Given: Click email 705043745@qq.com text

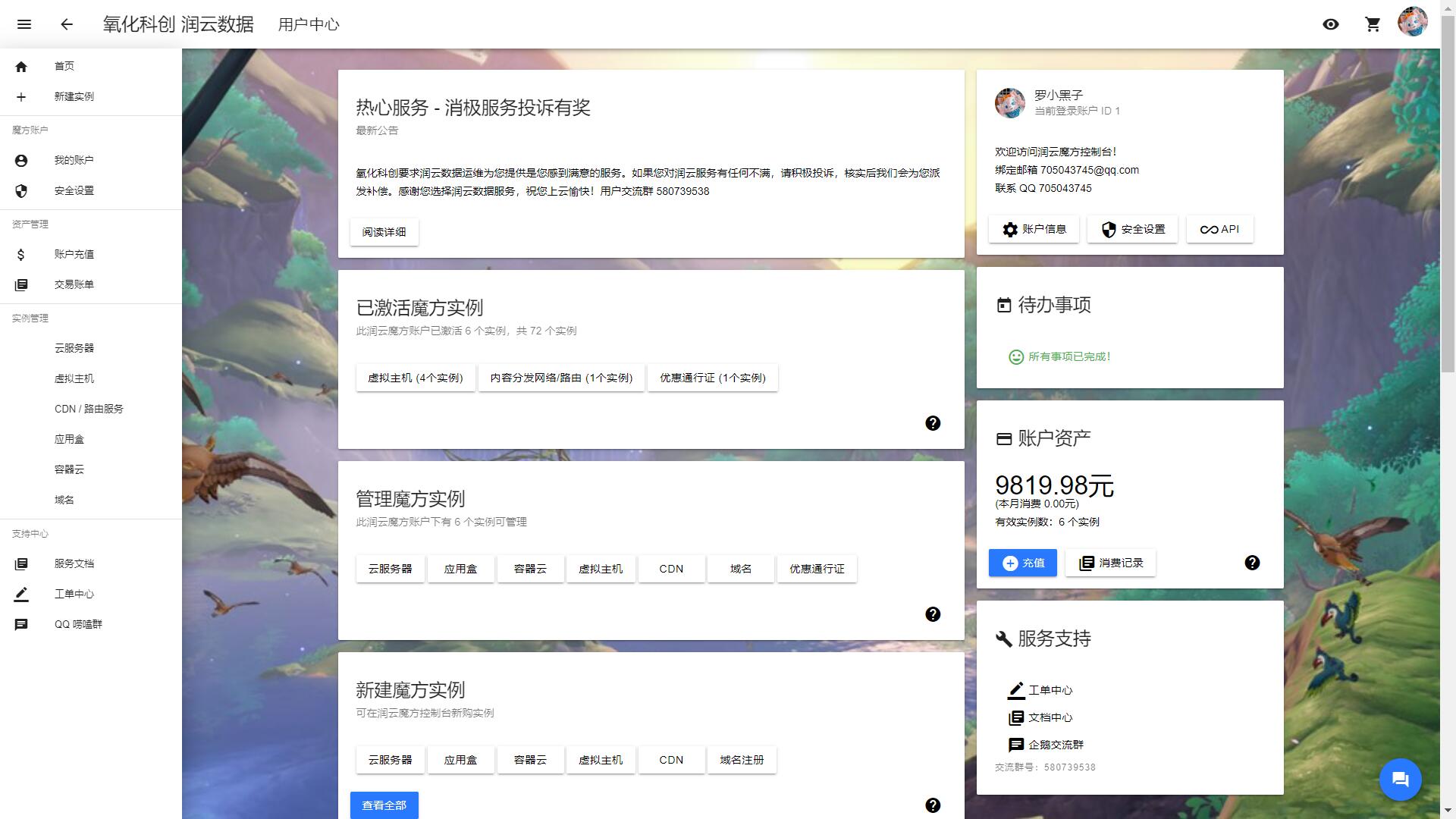Looking at the screenshot, I should 1090,170.
